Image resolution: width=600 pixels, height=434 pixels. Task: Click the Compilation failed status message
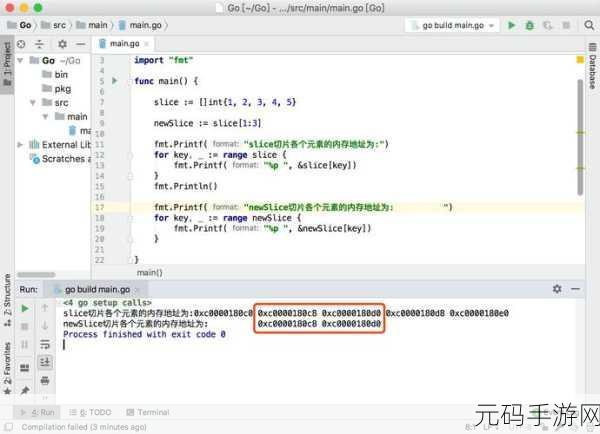coord(84,427)
